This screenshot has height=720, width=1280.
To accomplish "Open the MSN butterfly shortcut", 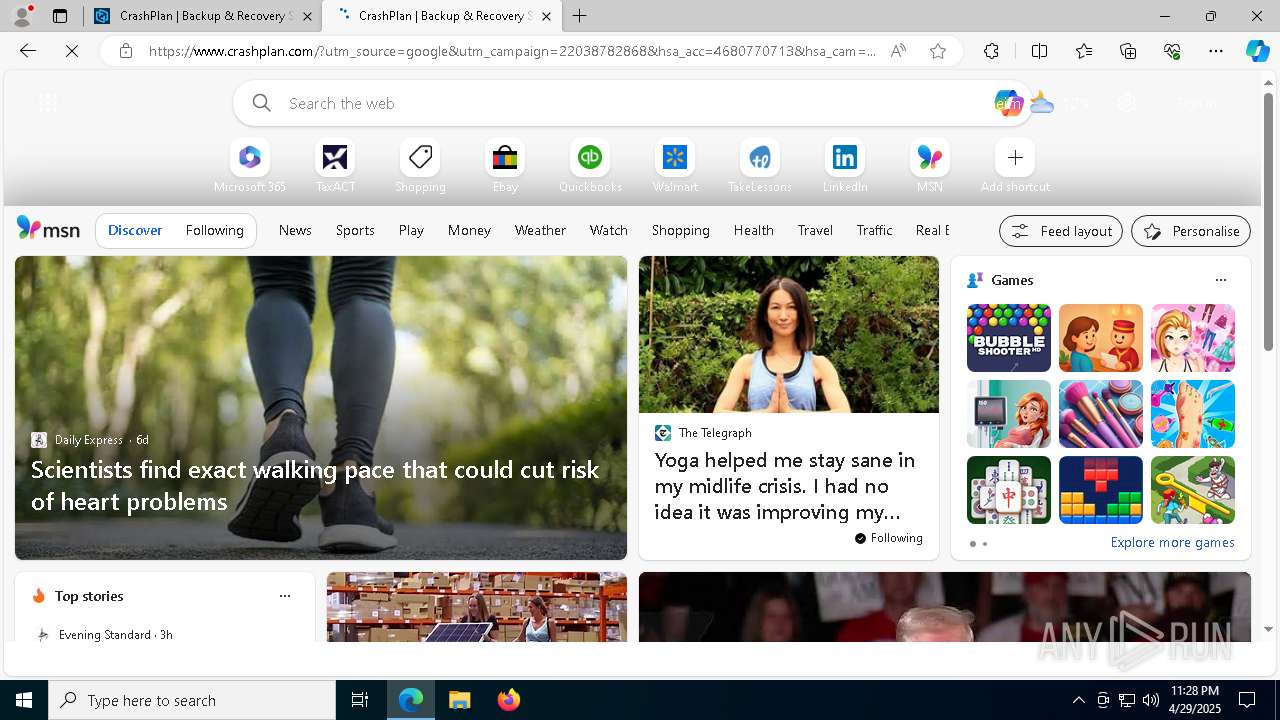I will tap(930, 166).
